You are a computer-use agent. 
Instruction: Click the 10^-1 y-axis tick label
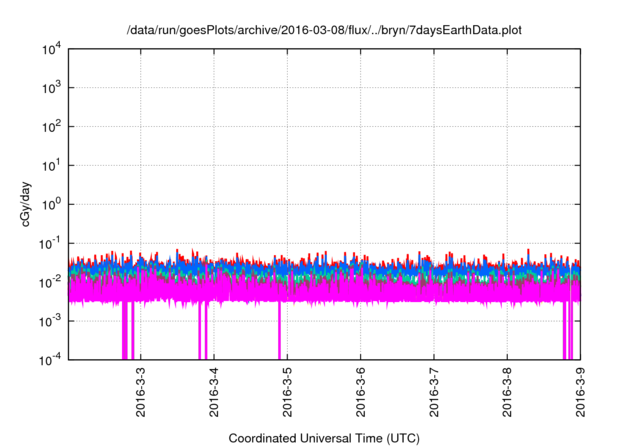[x=50, y=244]
